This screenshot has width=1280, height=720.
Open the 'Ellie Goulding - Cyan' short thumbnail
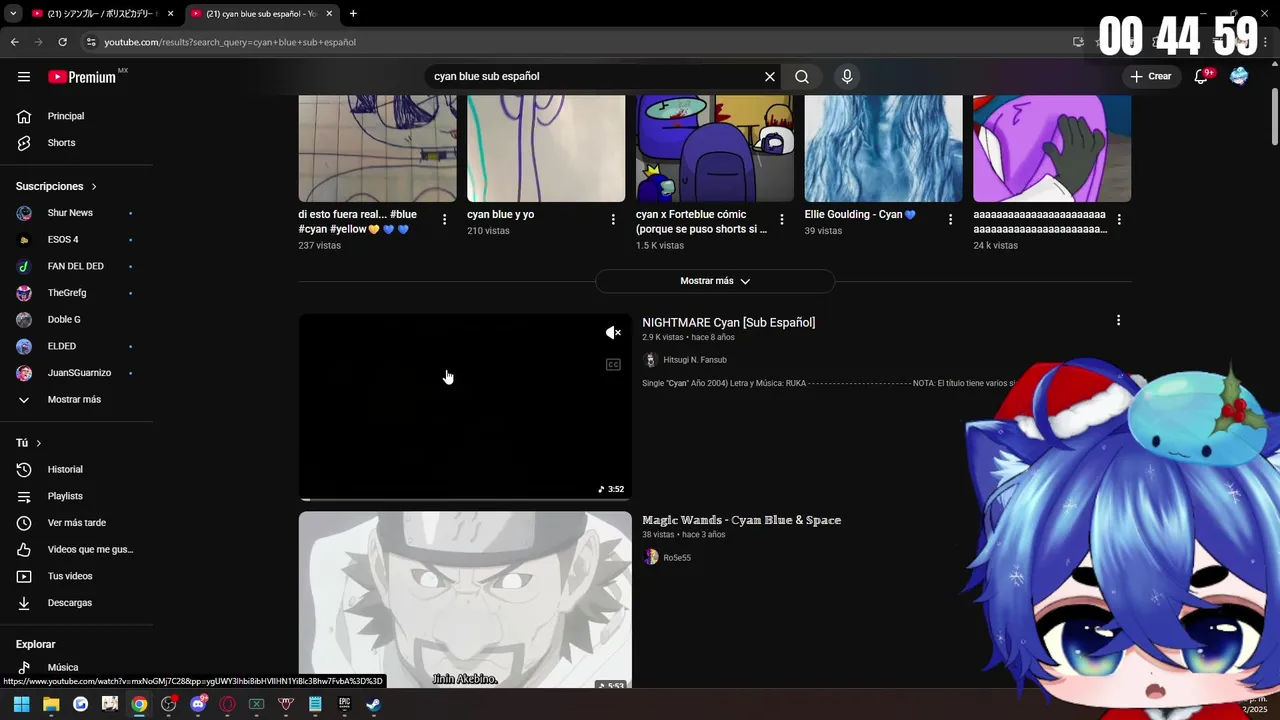point(884,149)
